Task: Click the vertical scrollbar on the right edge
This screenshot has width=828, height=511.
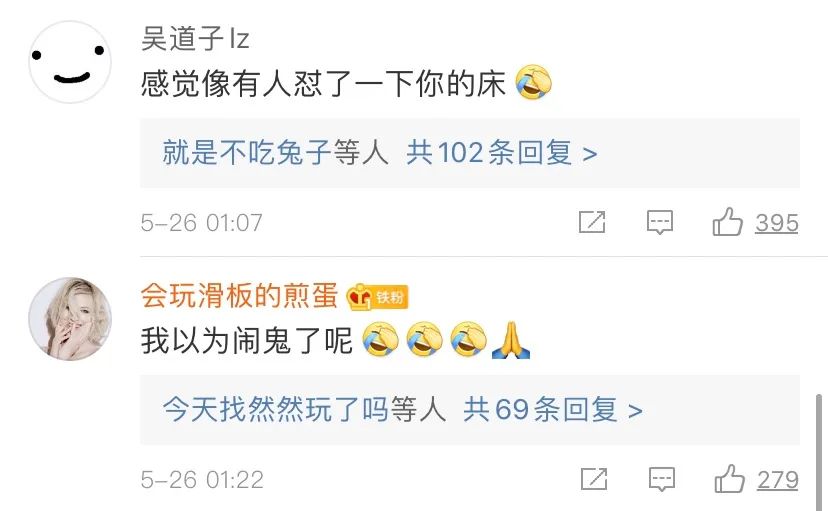Action: 819,451
